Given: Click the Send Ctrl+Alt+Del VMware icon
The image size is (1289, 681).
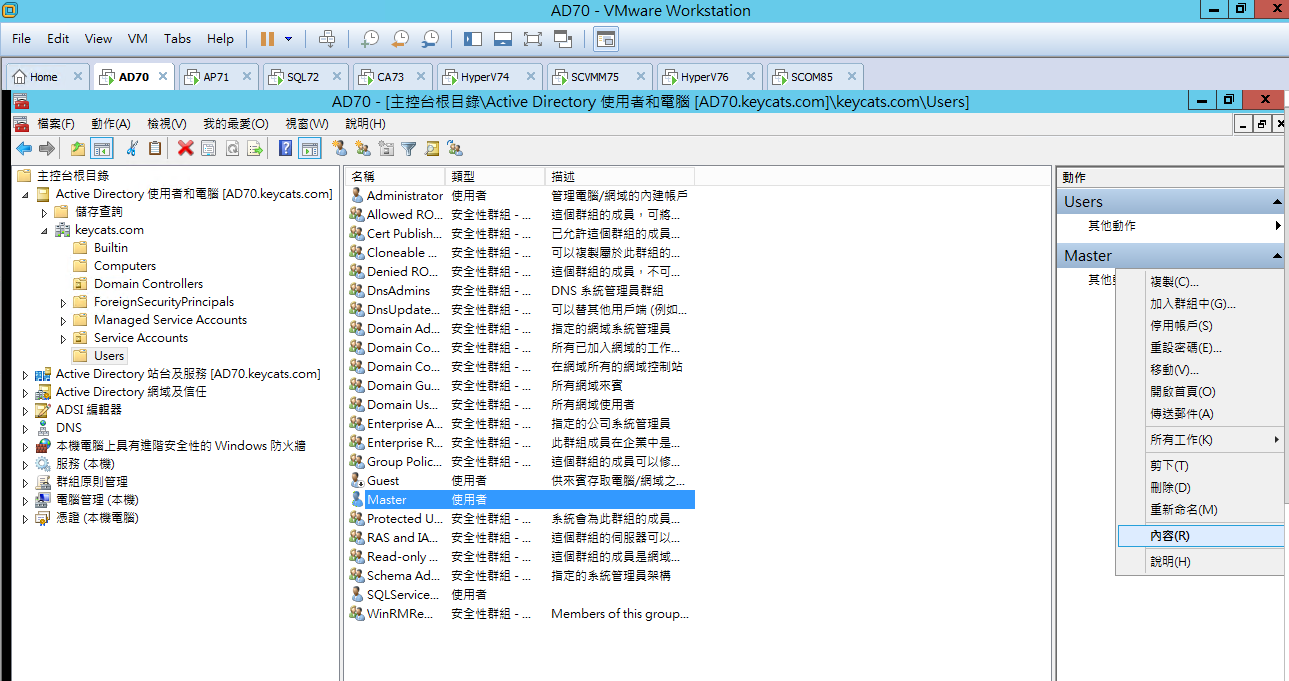Looking at the screenshot, I should click(x=326, y=39).
